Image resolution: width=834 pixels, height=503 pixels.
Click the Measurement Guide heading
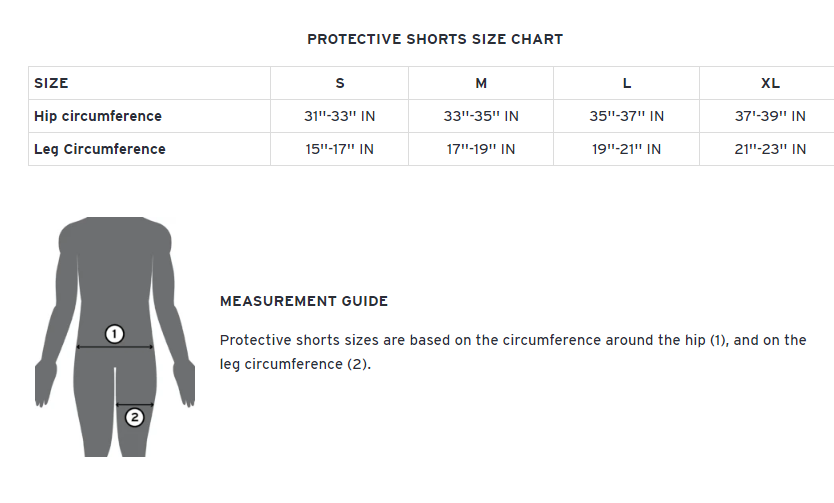[304, 301]
